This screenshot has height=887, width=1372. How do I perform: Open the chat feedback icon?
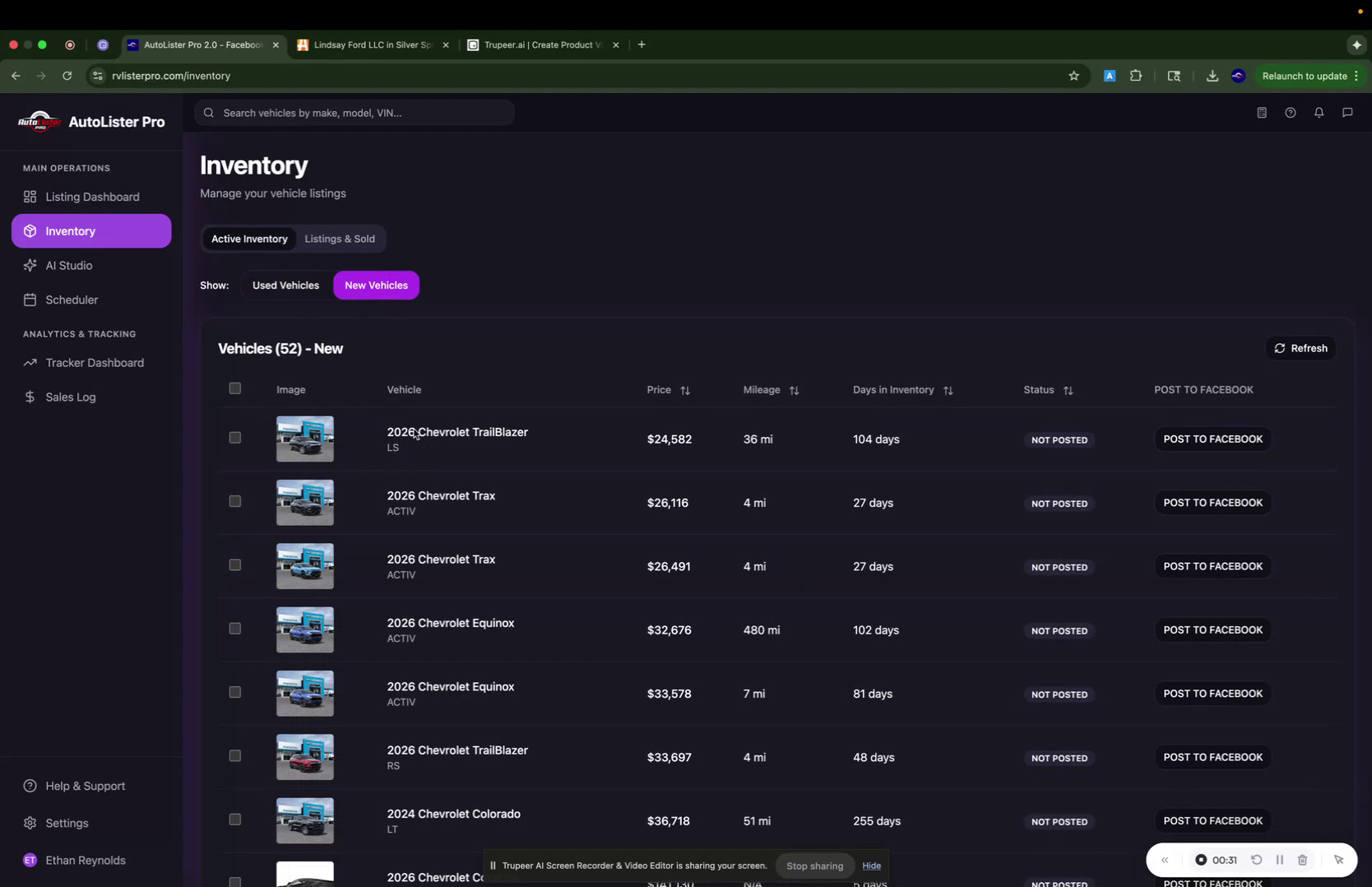(x=1347, y=113)
